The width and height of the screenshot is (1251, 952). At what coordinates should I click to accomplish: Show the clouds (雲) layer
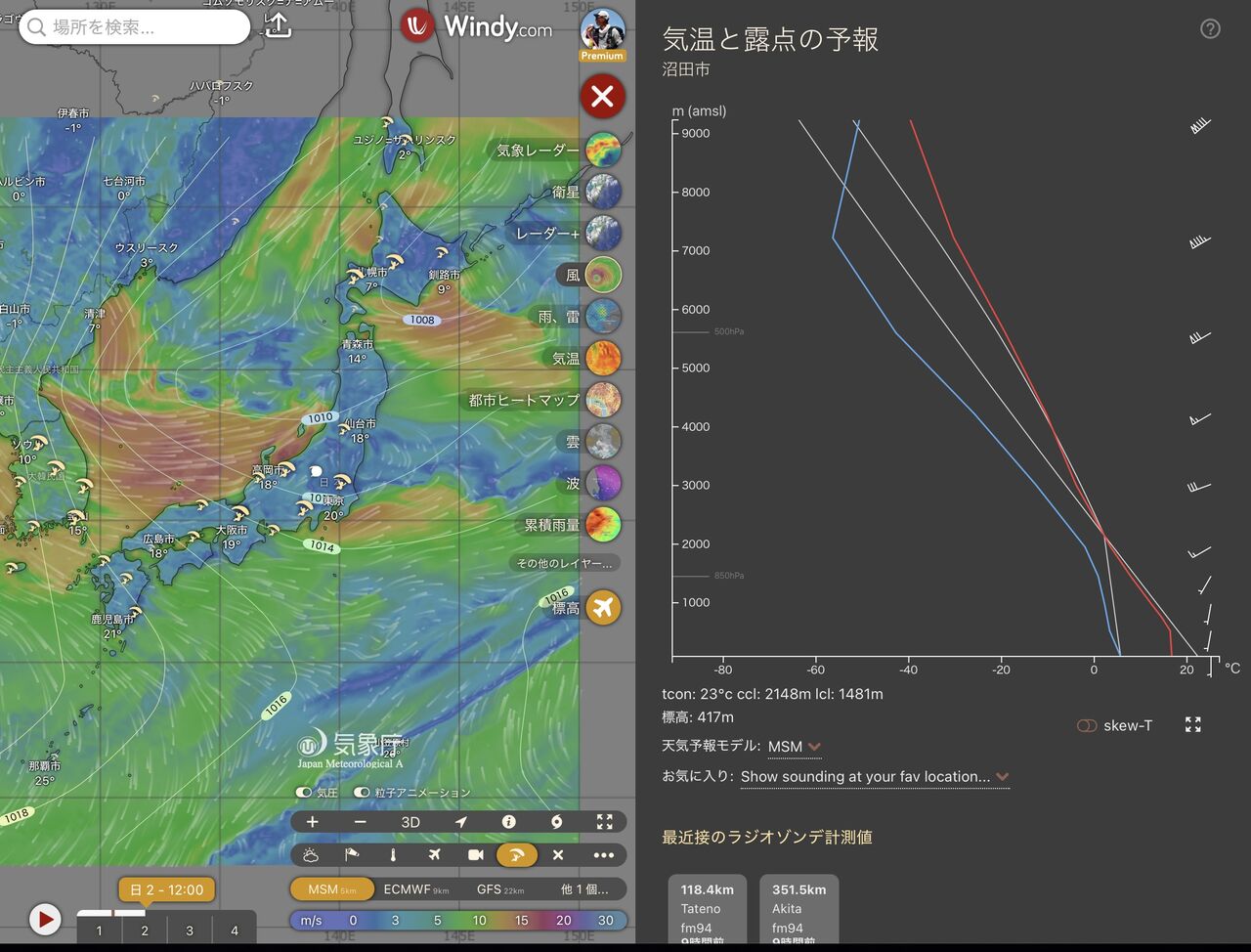tap(603, 441)
